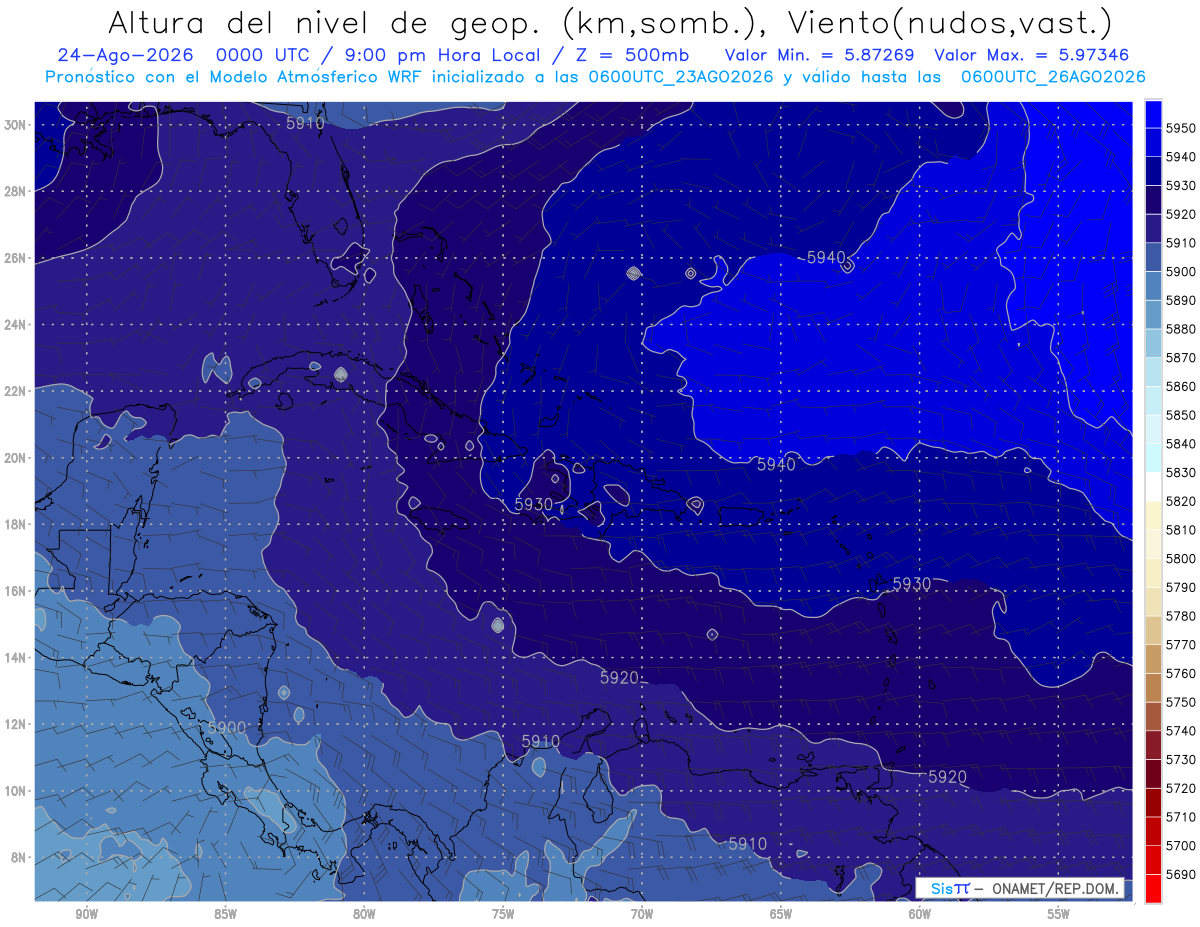Click the 5780 label on the color scale

pos(1181,616)
